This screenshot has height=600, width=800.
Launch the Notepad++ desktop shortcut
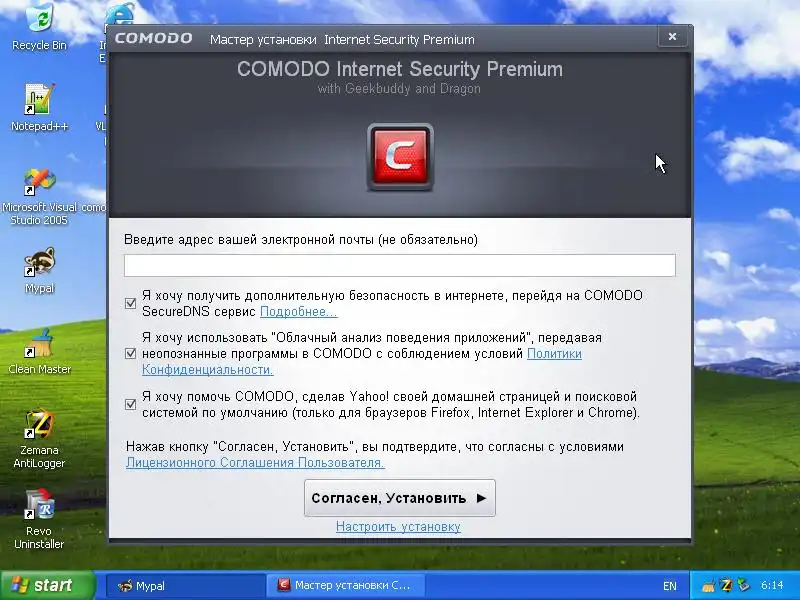pyautogui.click(x=39, y=107)
